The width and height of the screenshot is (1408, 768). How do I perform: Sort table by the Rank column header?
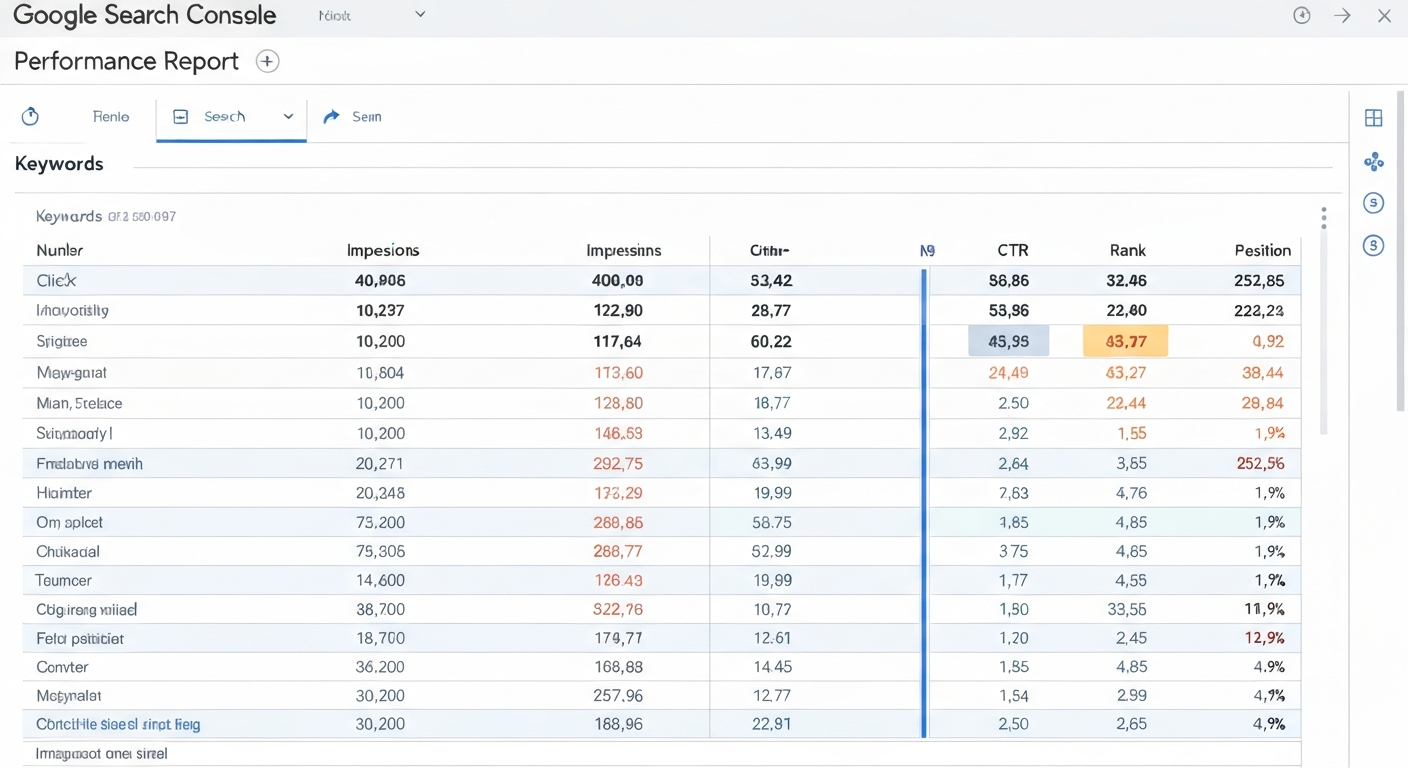pyautogui.click(x=1127, y=250)
